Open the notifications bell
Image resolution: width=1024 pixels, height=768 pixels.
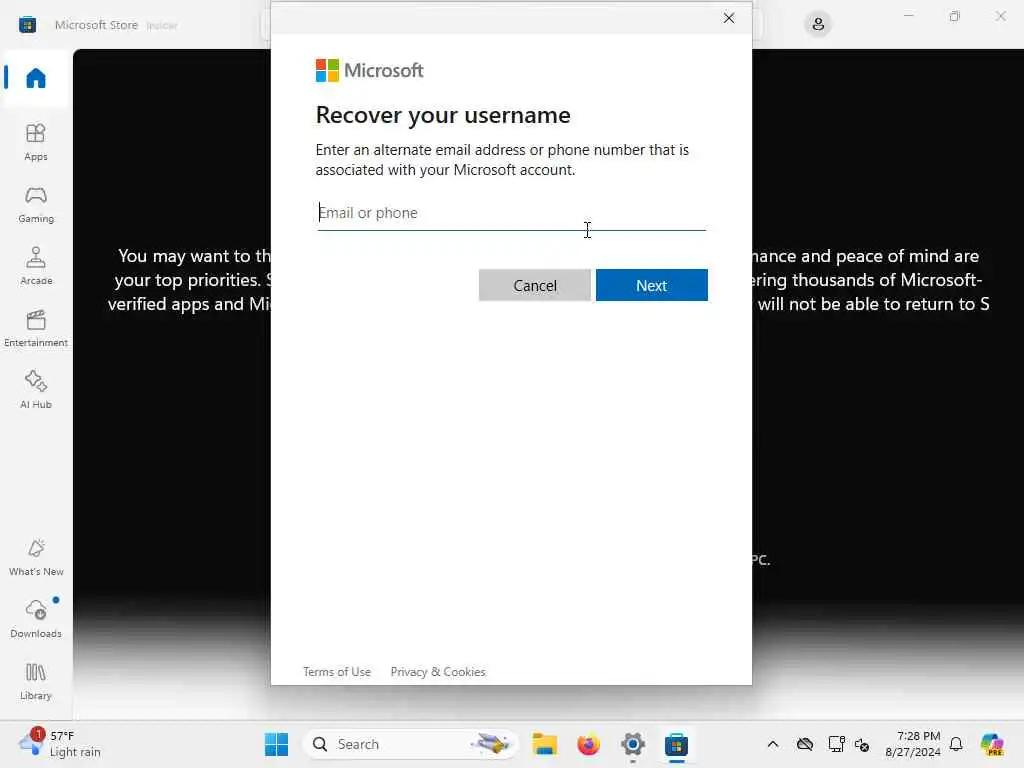click(x=956, y=744)
